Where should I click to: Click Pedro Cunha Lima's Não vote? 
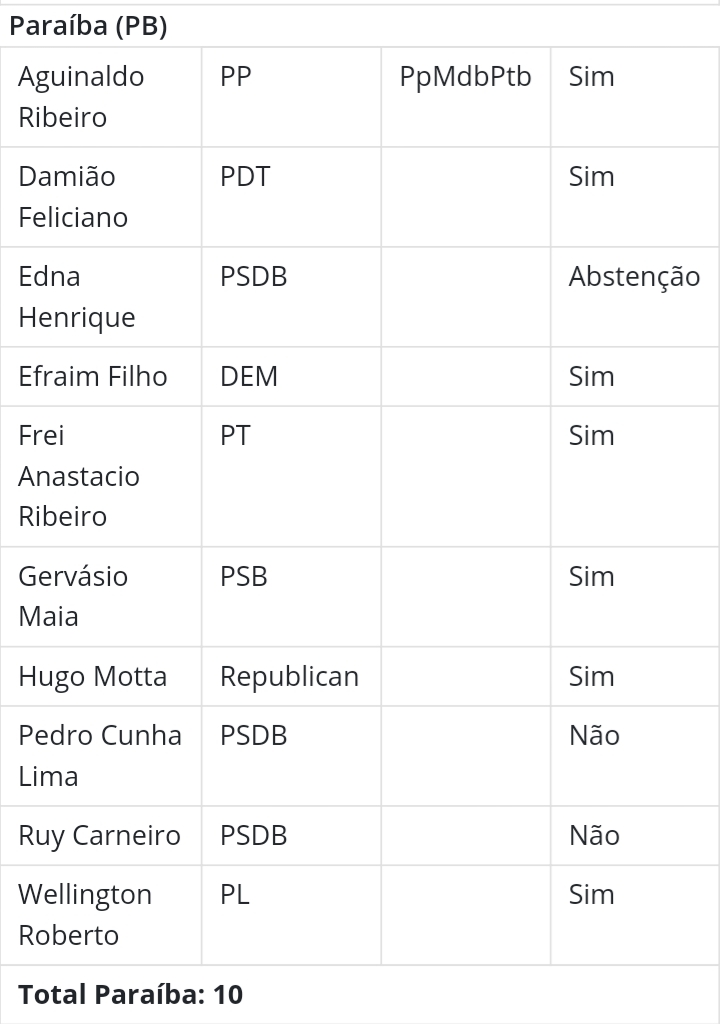point(594,736)
